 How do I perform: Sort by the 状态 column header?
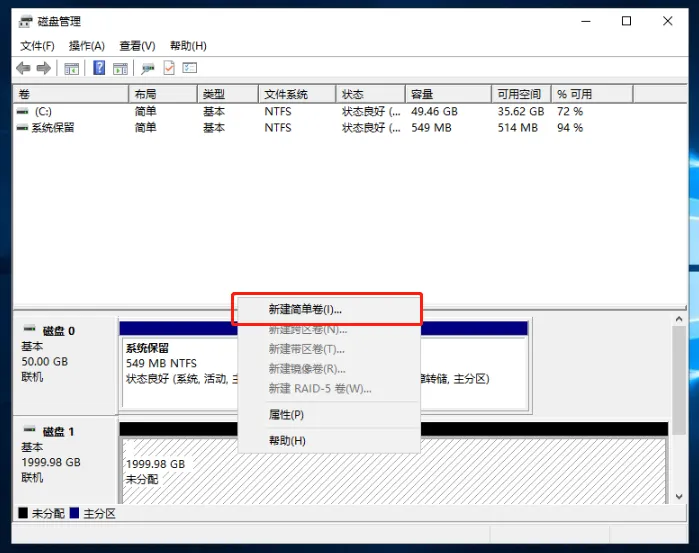[371, 94]
